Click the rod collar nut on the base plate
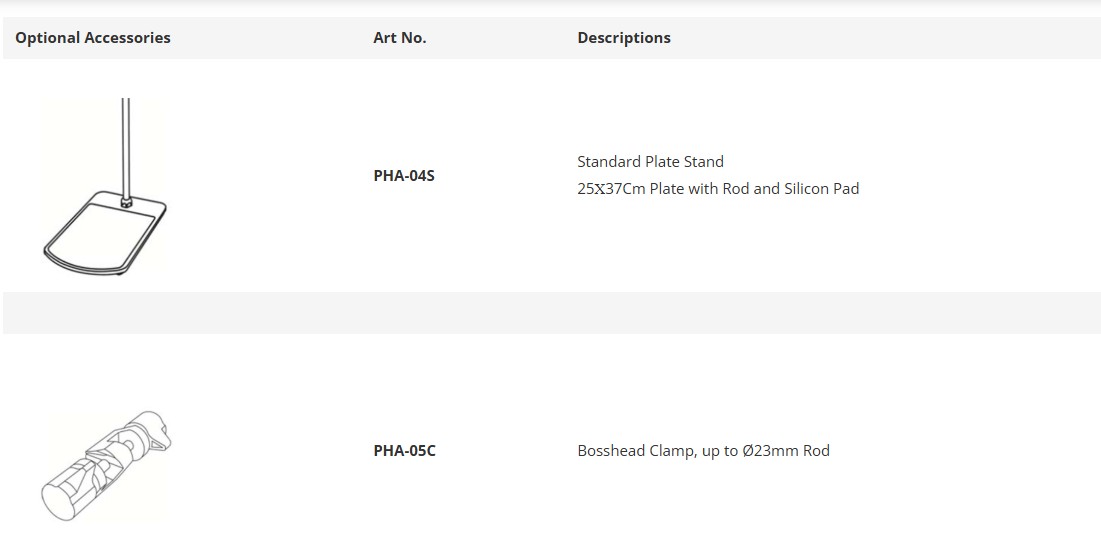Viewport: 1101px width, 553px height. click(126, 203)
